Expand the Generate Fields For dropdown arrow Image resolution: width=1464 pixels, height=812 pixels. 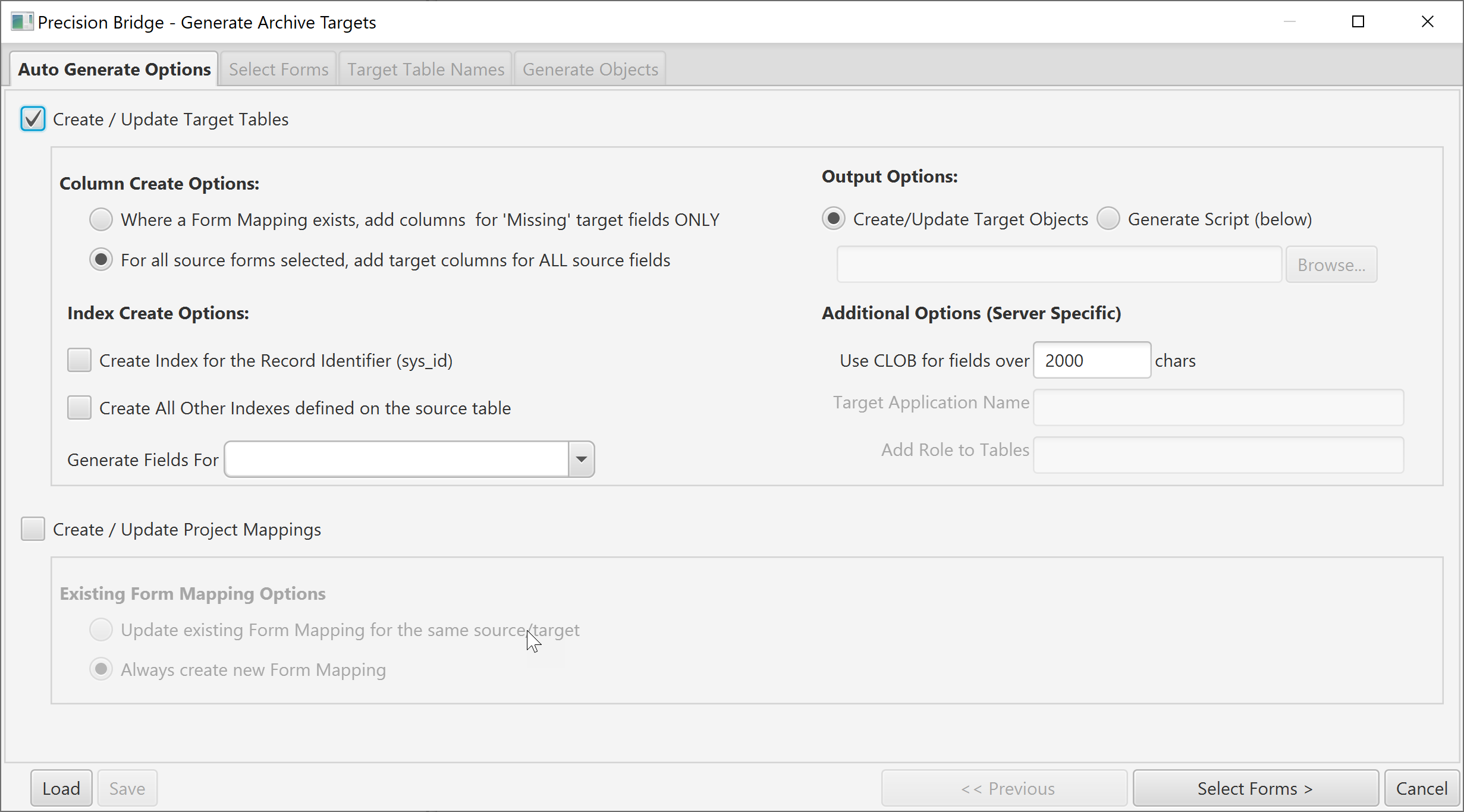click(x=582, y=459)
